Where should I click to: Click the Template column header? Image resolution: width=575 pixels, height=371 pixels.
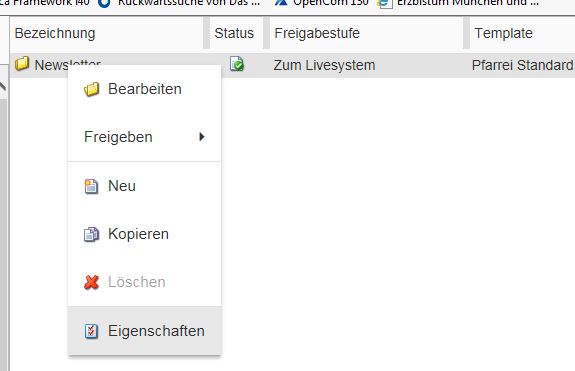(x=503, y=33)
